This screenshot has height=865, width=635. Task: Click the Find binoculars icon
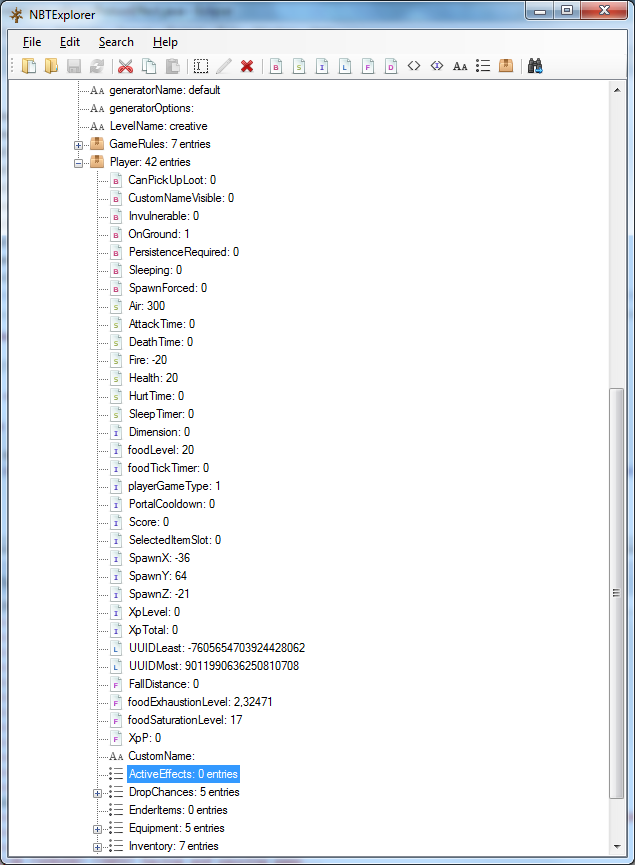pyautogui.click(x=535, y=66)
